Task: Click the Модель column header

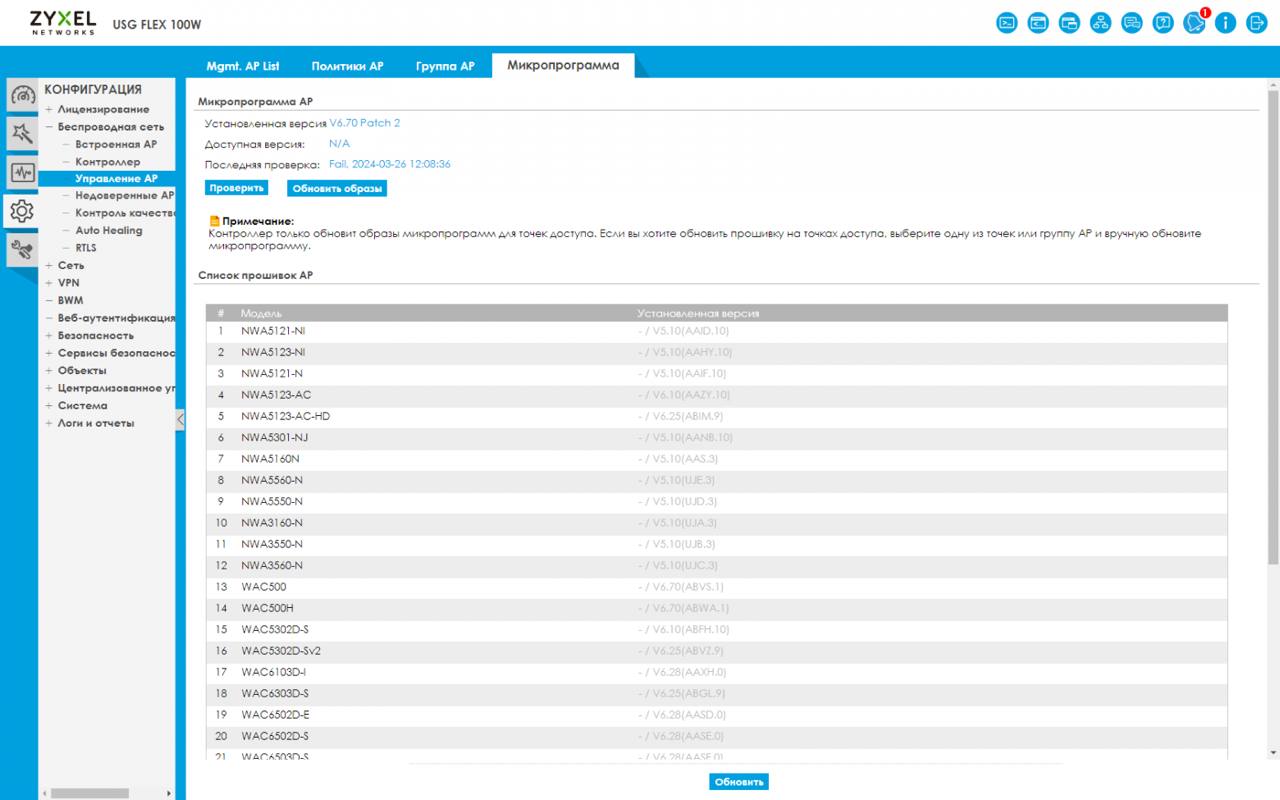Action: (261, 314)
